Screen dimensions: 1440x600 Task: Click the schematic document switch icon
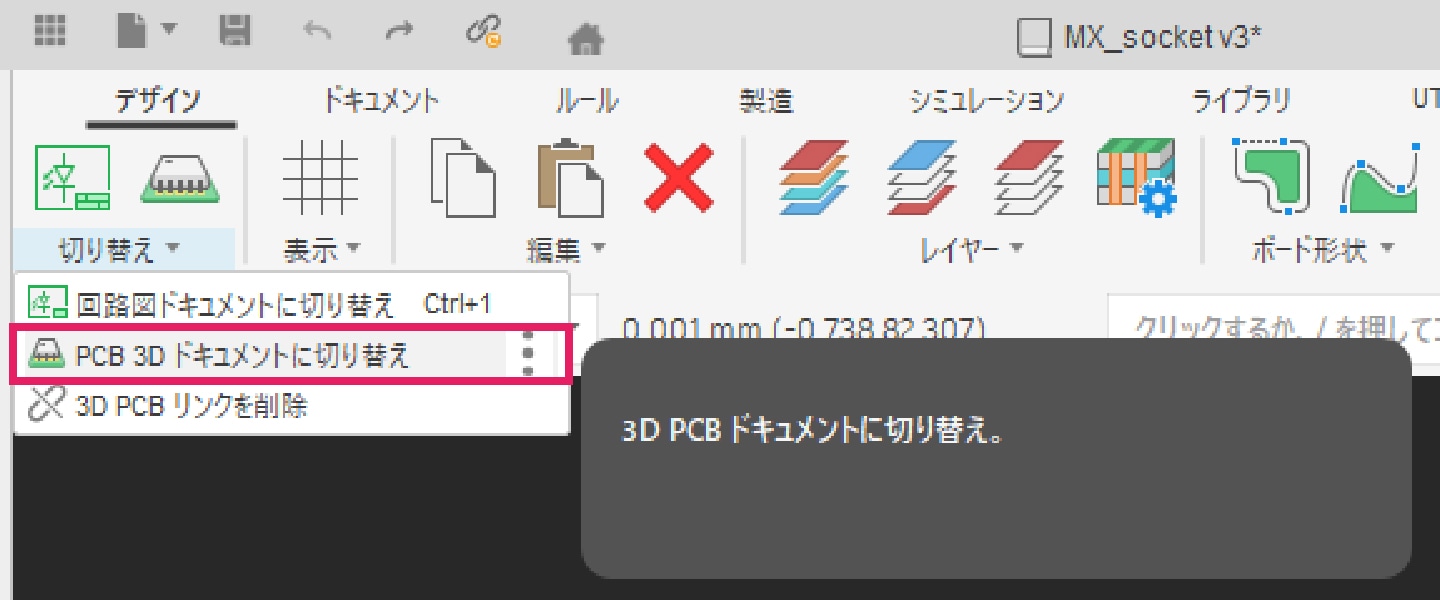72,178
